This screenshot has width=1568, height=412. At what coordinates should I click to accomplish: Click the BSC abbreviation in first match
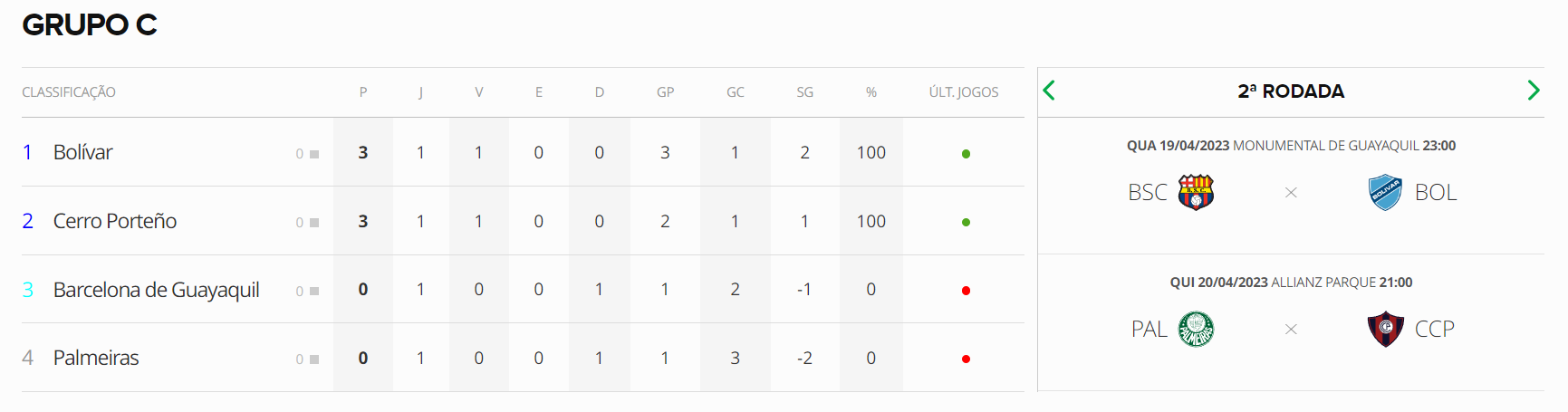coord(1148,192)
